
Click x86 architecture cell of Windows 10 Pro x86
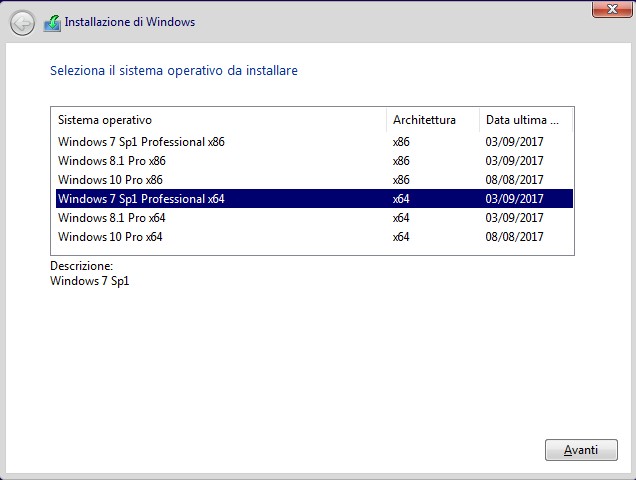pyautogui.click(x=401, y=180)
